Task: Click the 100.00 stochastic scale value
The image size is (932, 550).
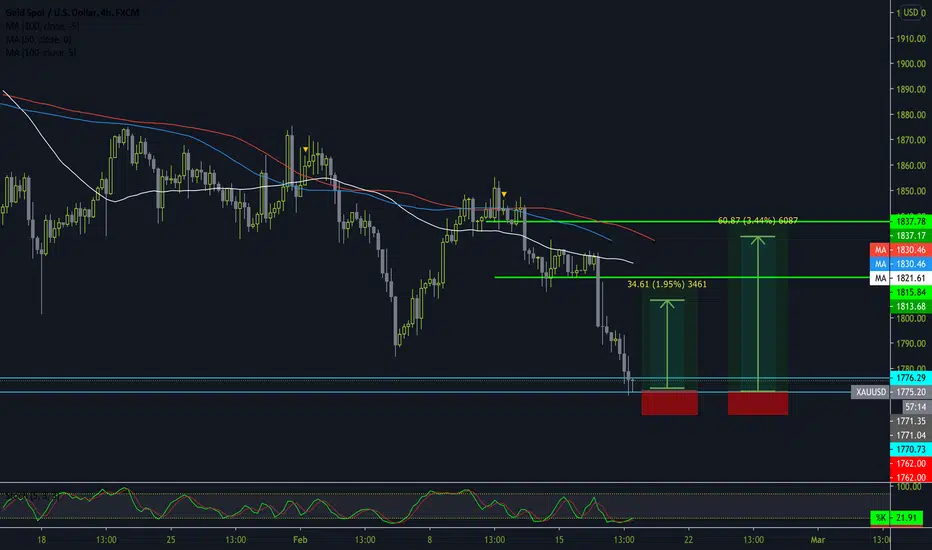Action: pos(909,487)
